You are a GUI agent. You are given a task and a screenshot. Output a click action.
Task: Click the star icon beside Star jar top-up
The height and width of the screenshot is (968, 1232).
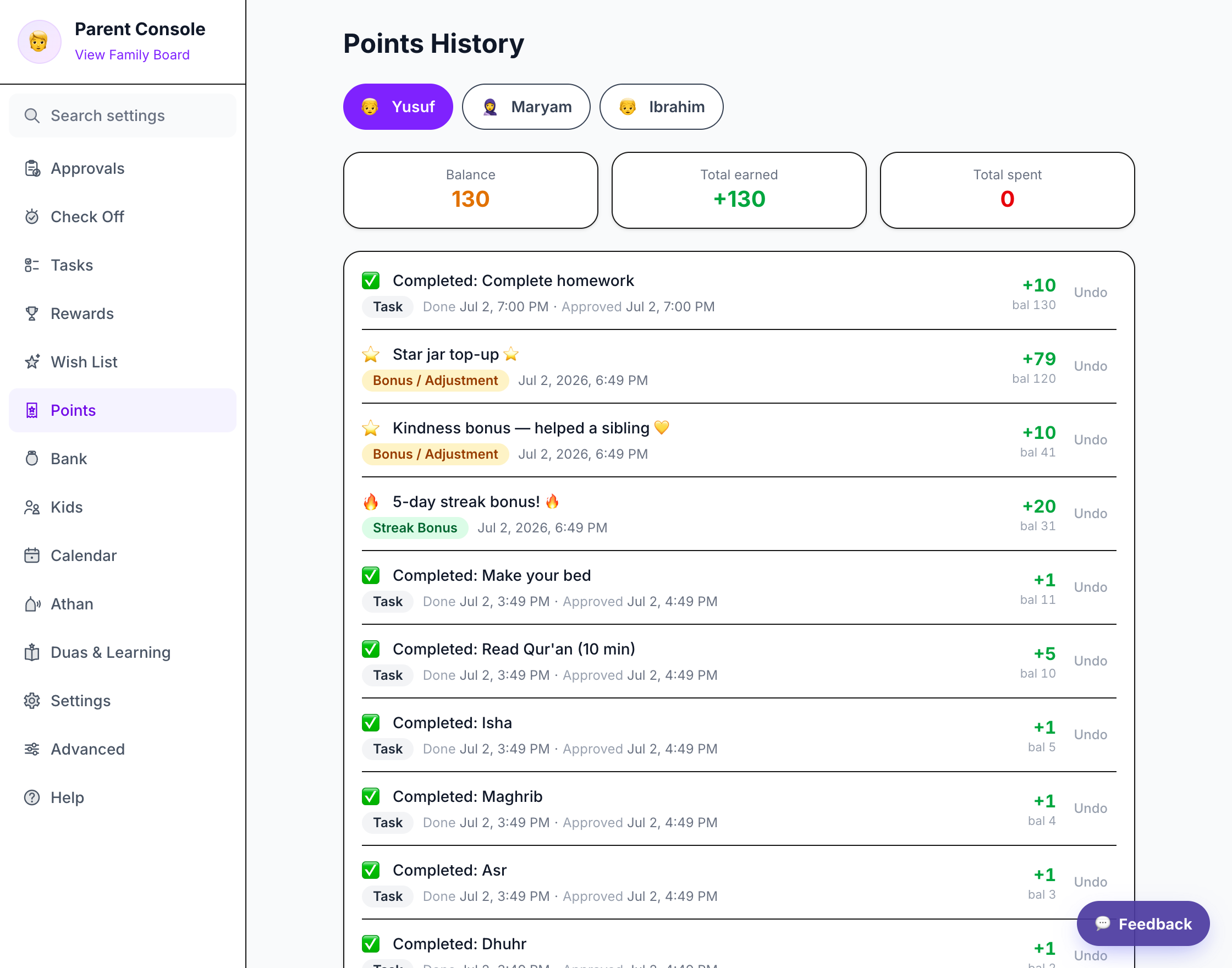(371, 354)
